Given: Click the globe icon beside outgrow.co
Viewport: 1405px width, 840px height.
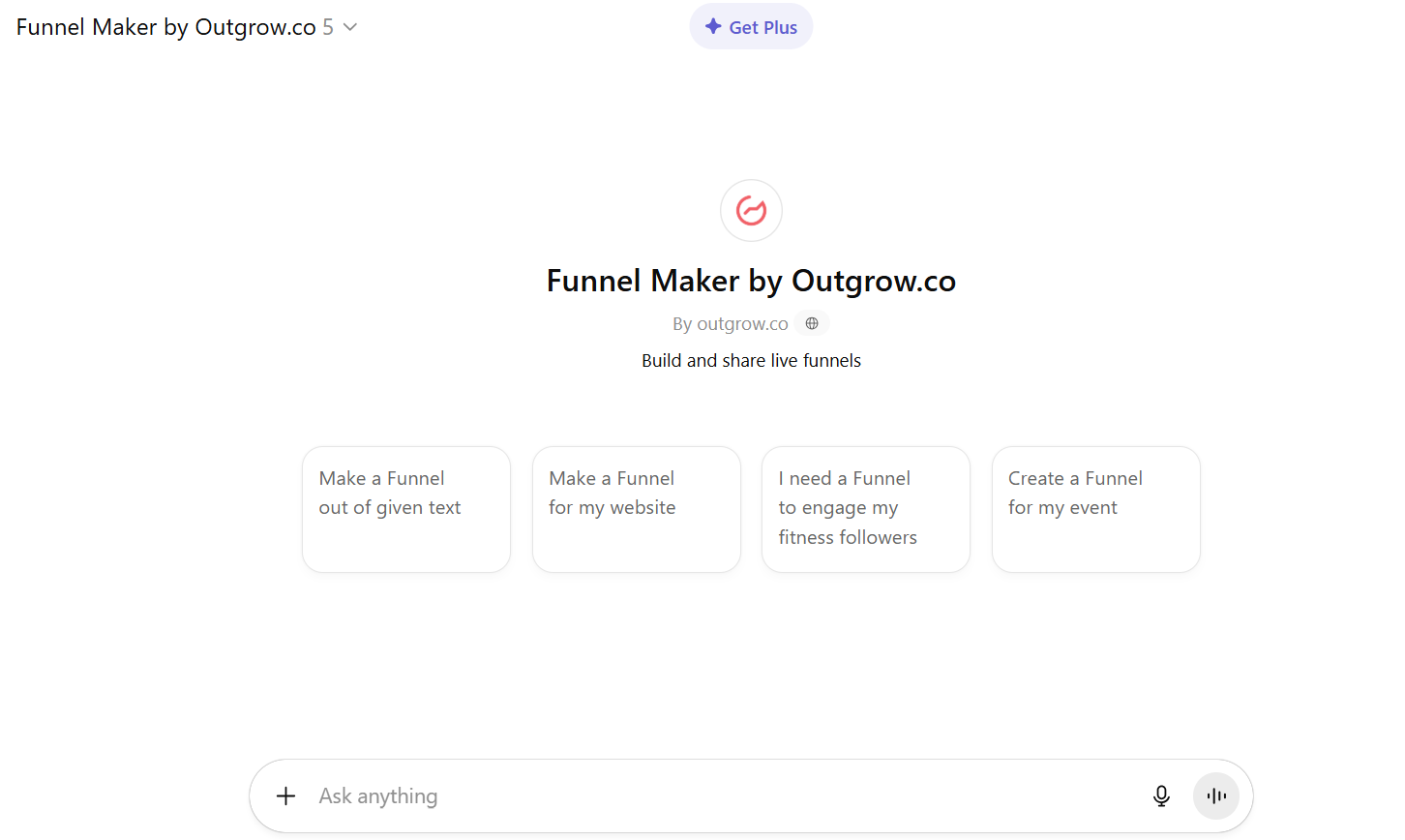Looking at the screenshot, I should (812, 323).
